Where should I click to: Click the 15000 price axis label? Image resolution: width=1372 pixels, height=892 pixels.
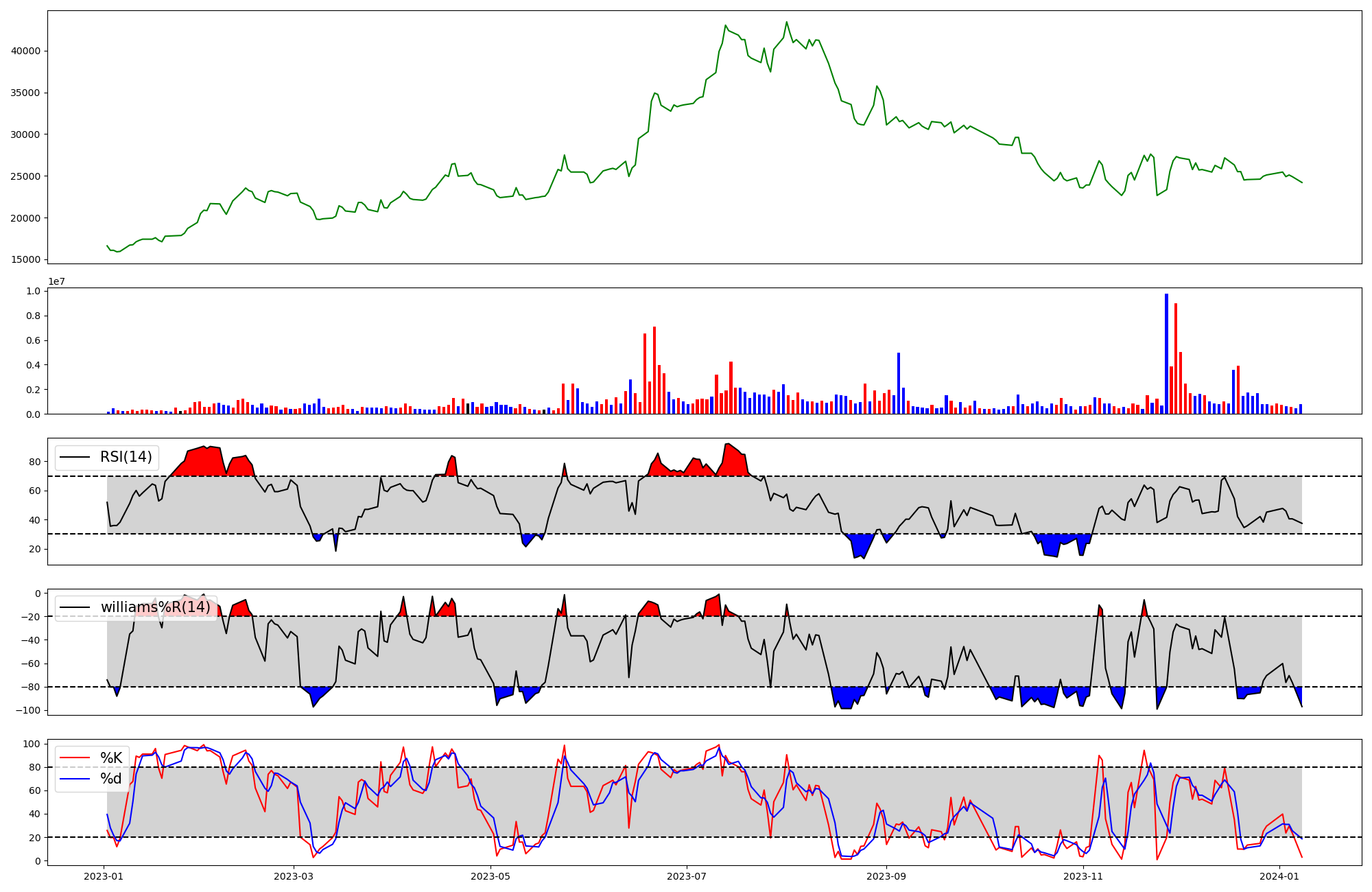26,260
